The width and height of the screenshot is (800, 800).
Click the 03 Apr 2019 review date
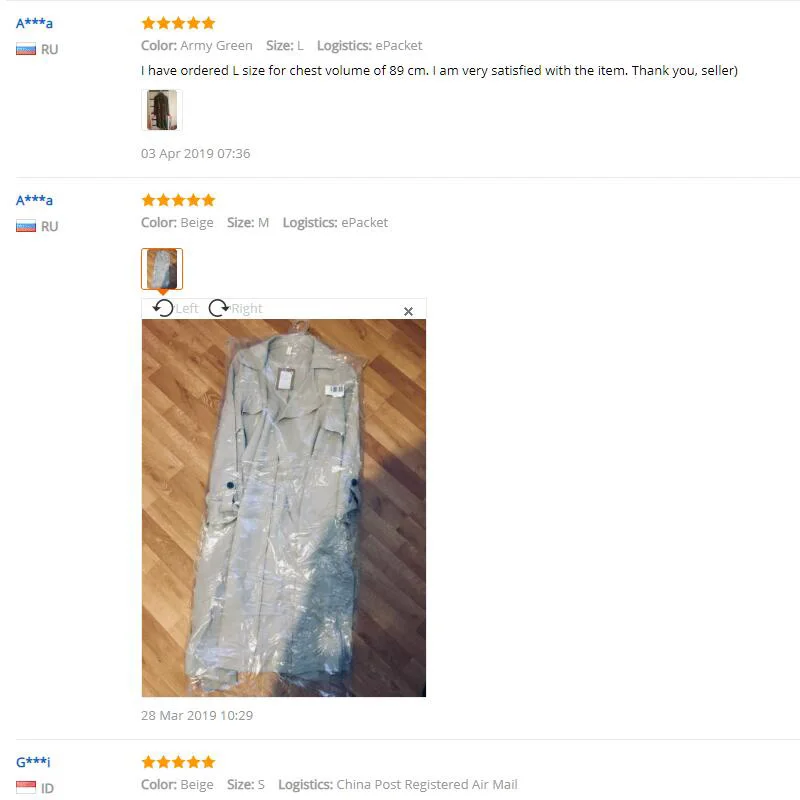(195, 154)
